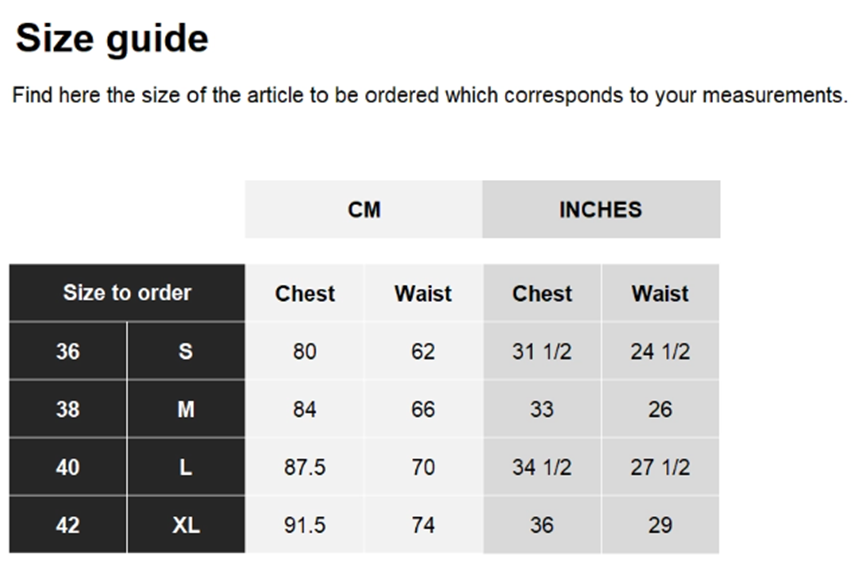Click the "Size guide" heading
Viewport: 867px width, 580px height.
pos(112,39)
